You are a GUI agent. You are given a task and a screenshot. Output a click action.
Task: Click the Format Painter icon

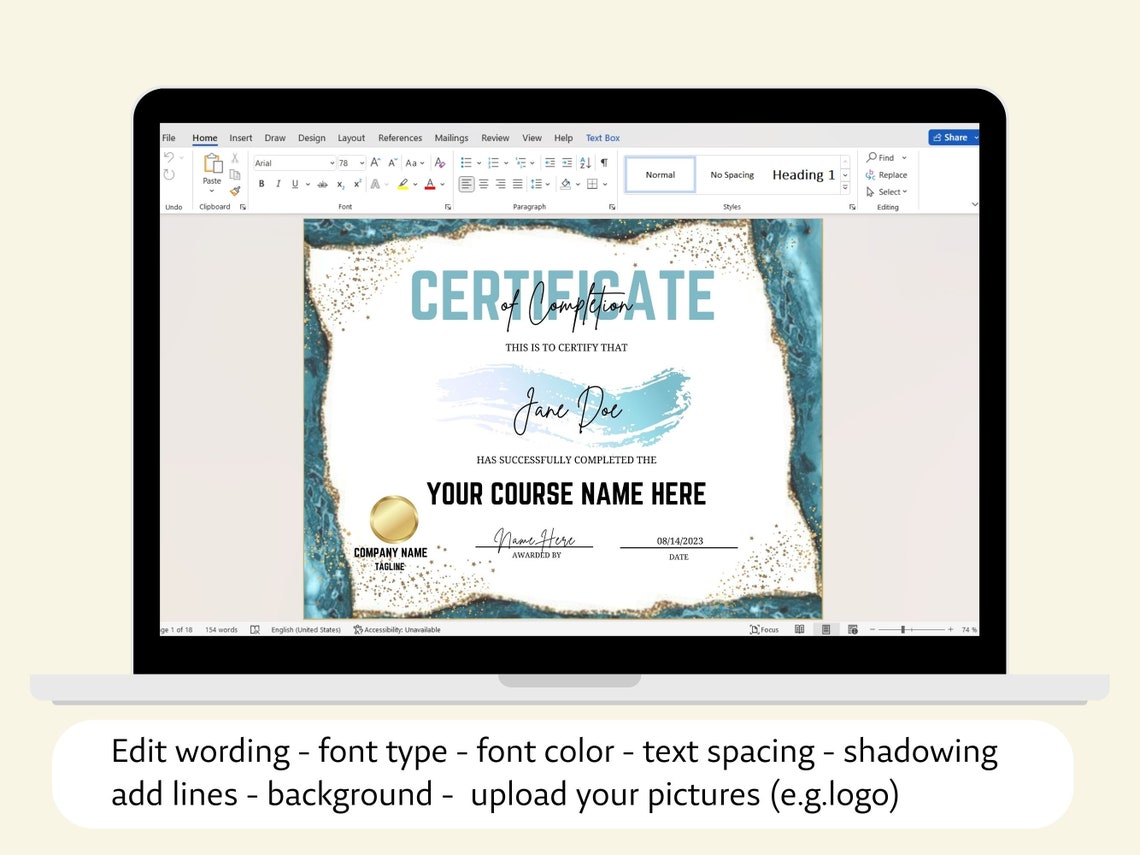pos(235,190)
